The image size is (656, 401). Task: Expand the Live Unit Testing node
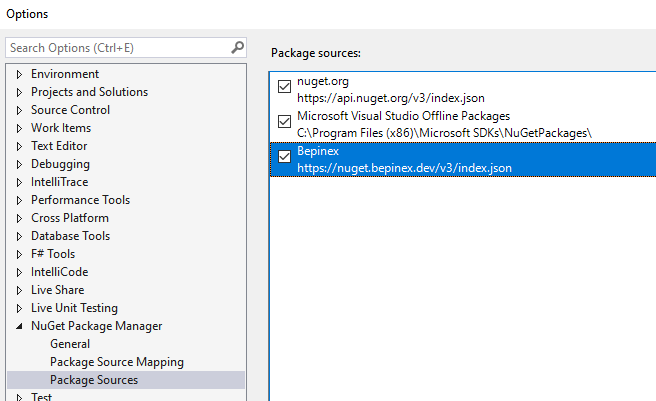(x=19, y=308)
